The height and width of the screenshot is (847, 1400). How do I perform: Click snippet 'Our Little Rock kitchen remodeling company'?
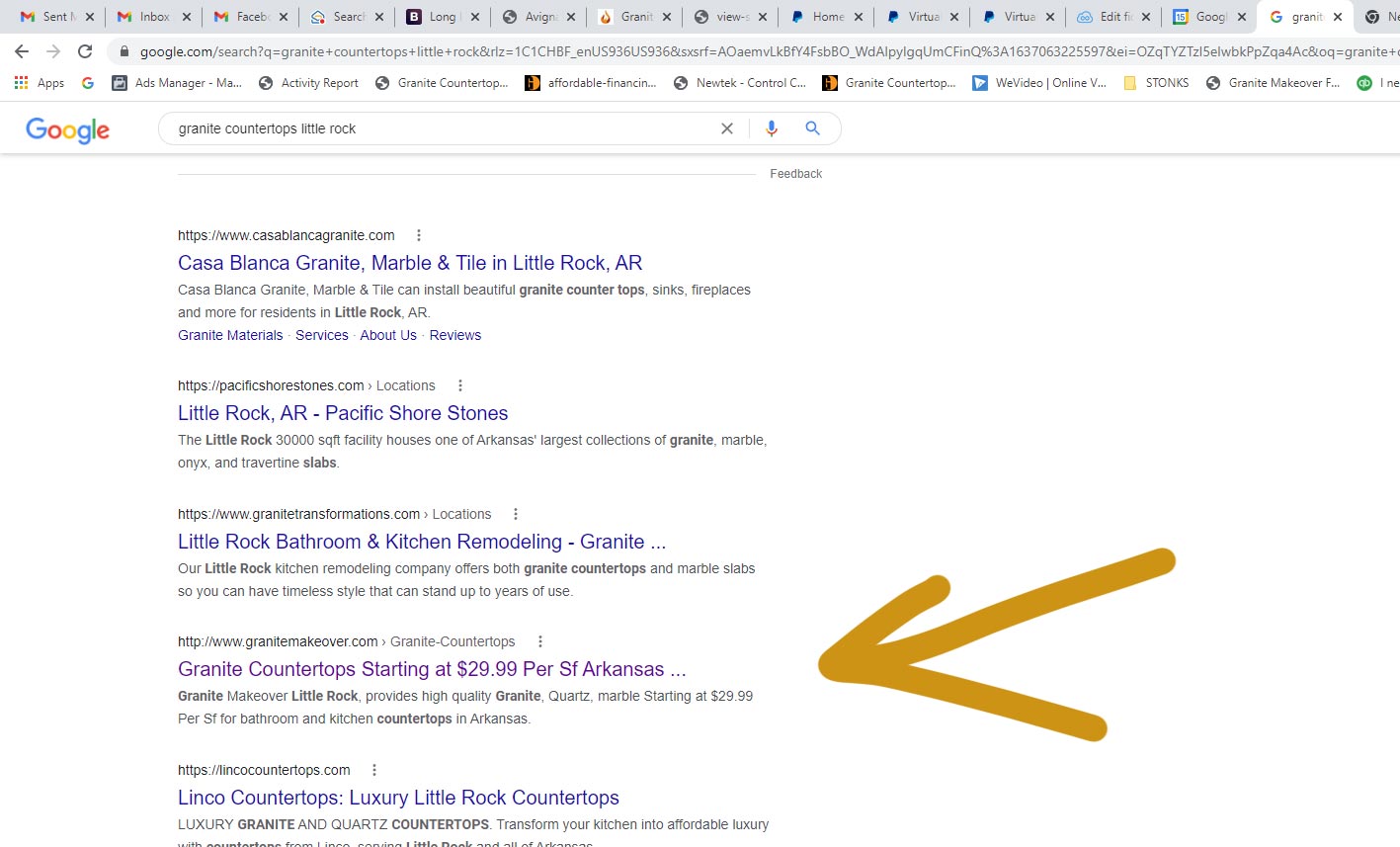(x=466, y=580)
